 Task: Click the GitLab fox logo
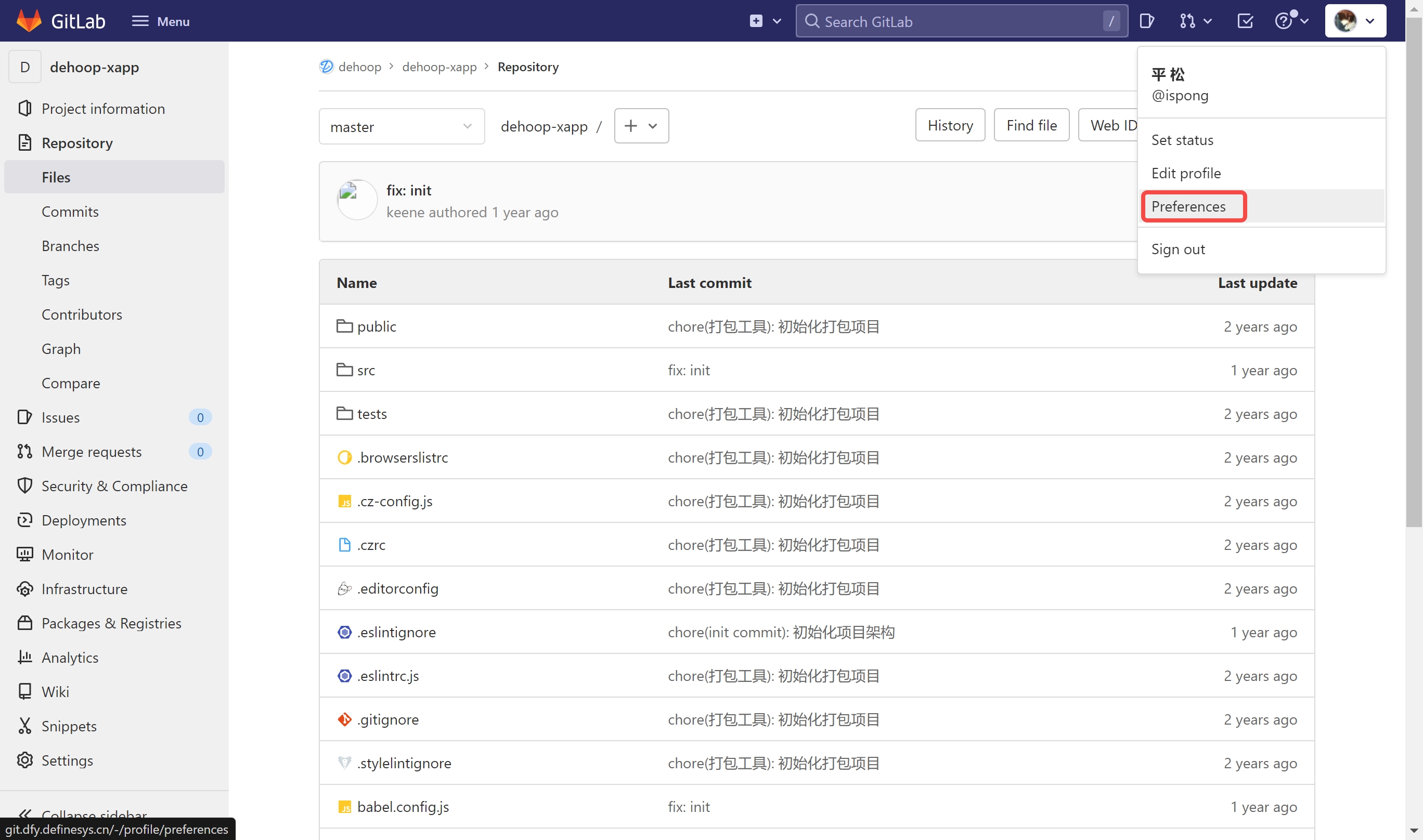[29, 21]
